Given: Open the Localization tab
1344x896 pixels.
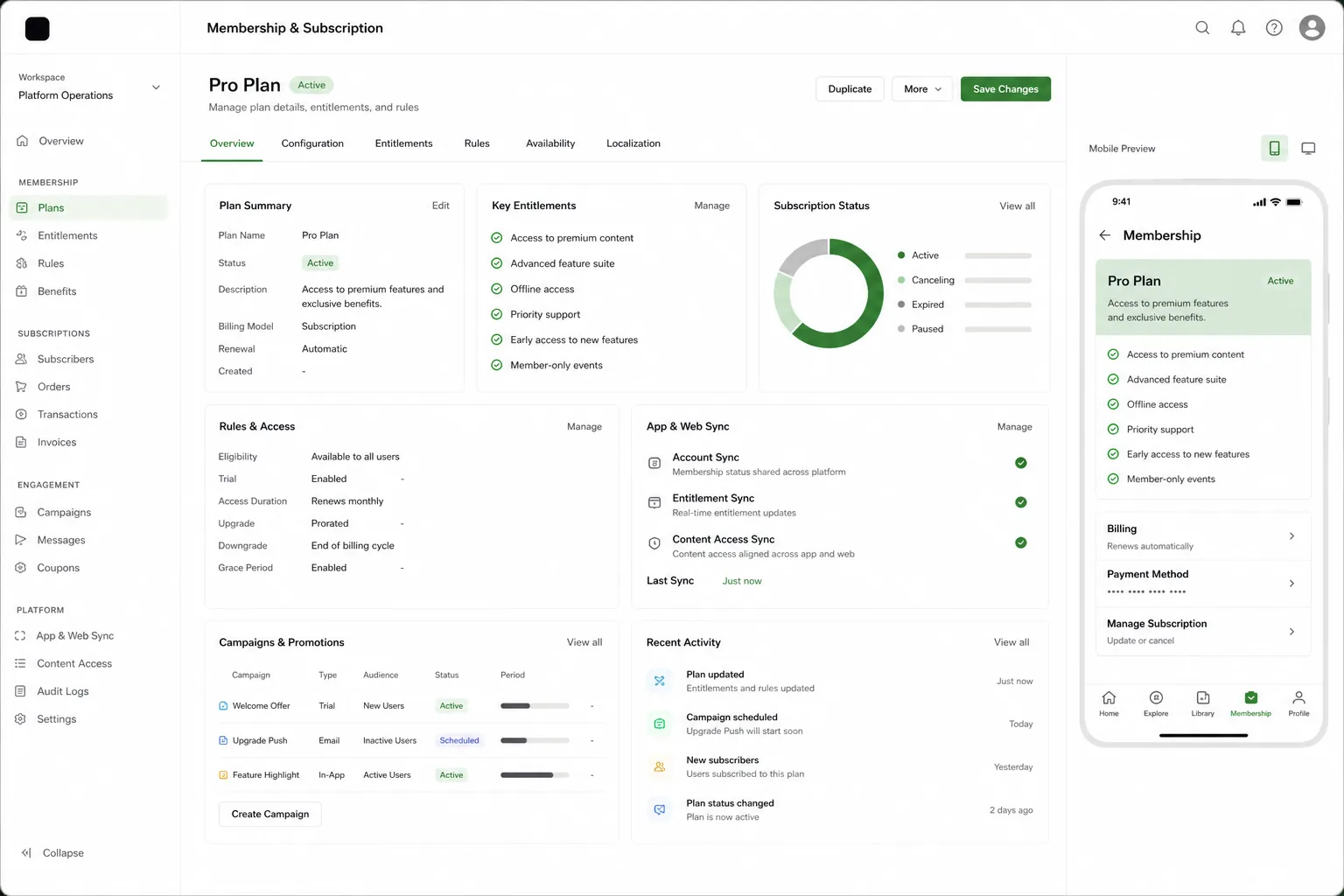Looking at the screenshot, I should click(x=633, y=143).
